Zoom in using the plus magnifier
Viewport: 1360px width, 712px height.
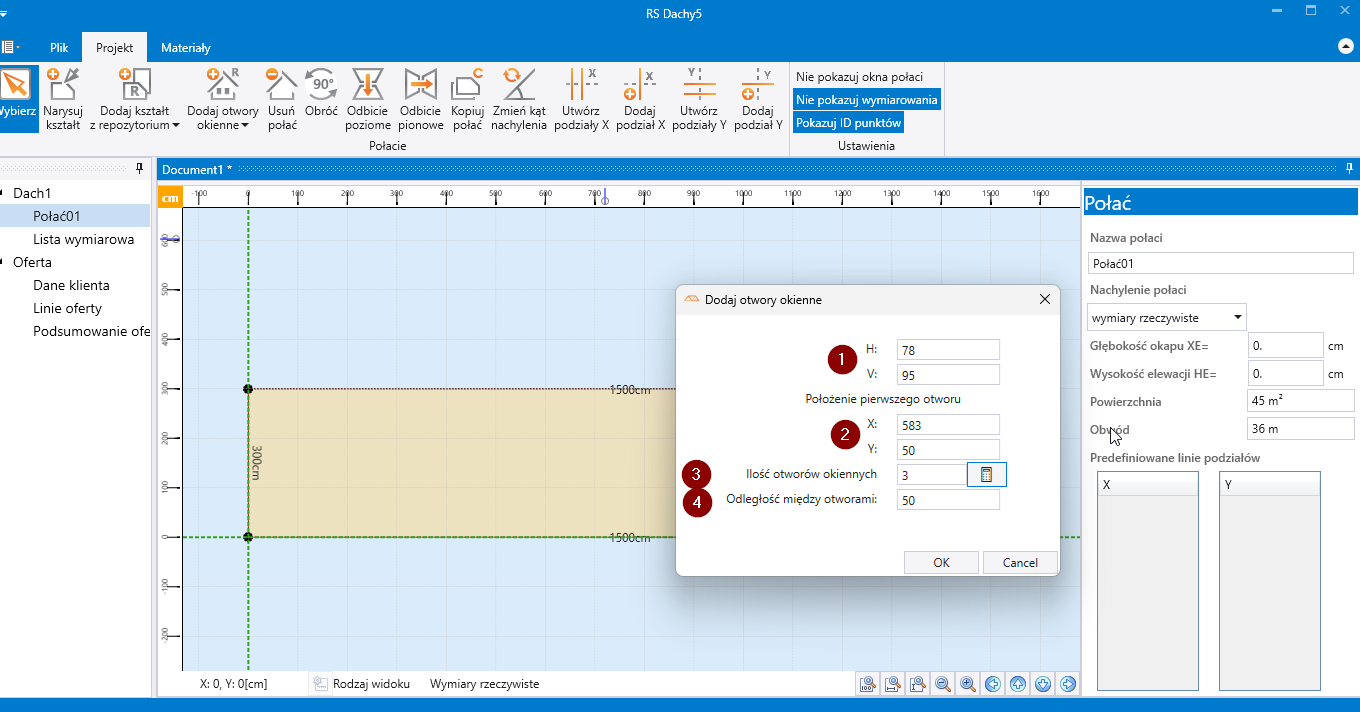[x=968, y=684]
